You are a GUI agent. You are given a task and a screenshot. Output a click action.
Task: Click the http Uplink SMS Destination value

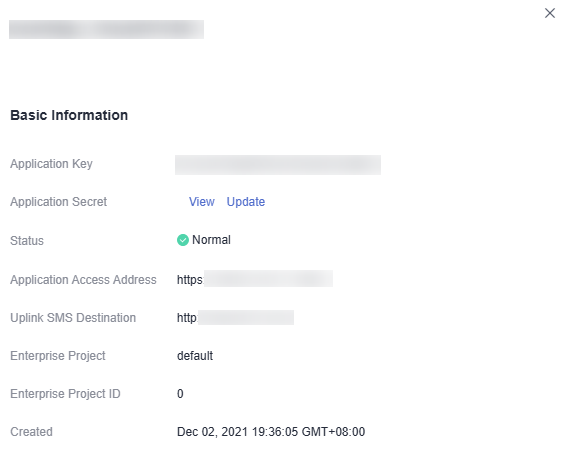tap(235, 317)
